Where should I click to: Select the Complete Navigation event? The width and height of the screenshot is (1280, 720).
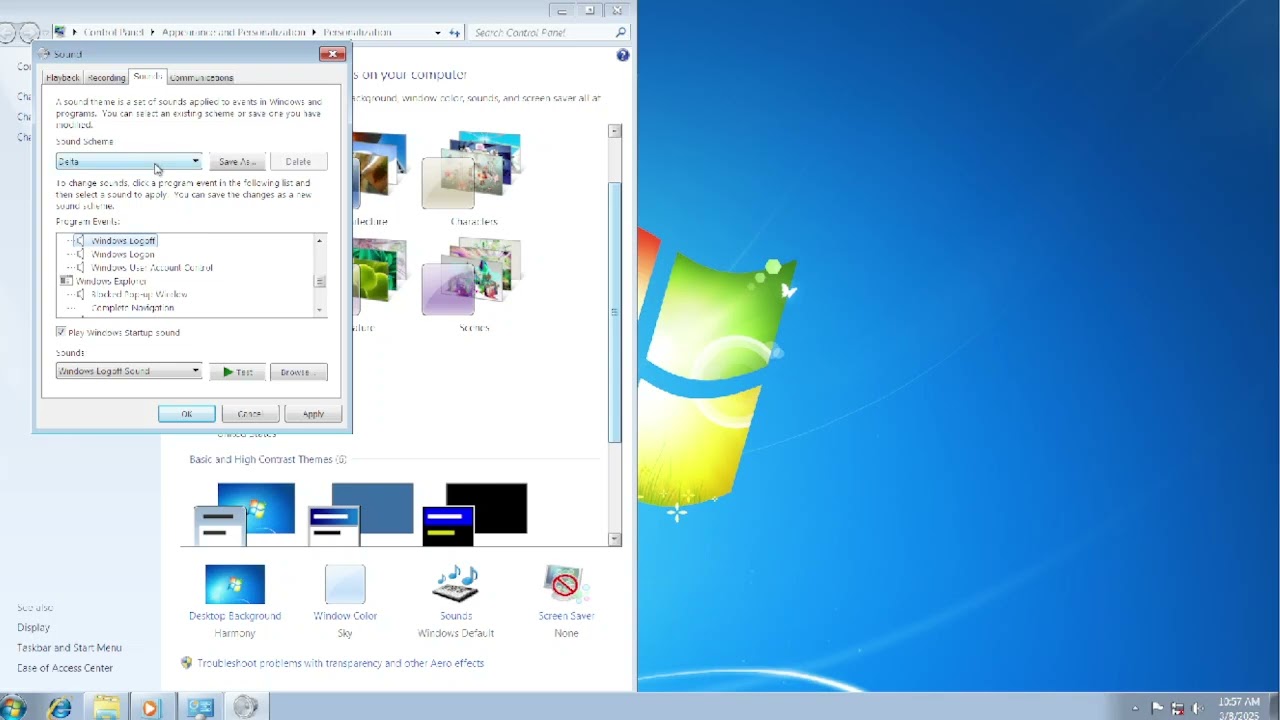click(132, 307)
